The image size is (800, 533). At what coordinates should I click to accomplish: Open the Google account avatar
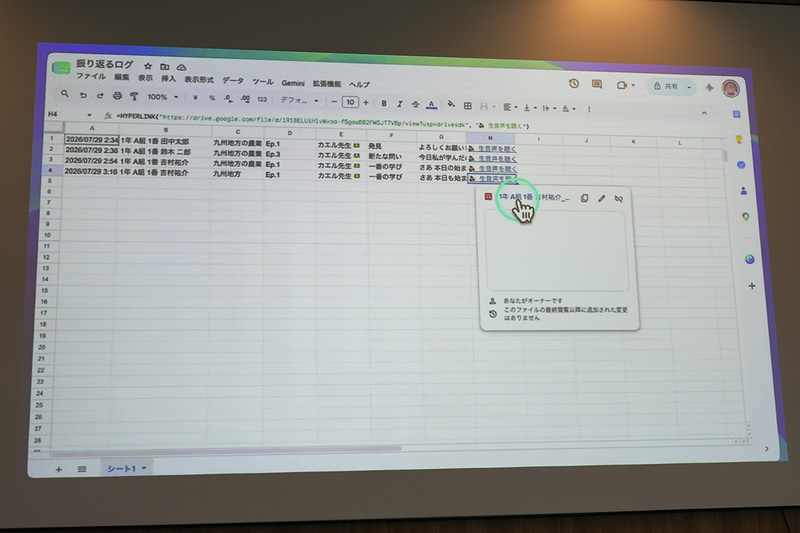click(731, 88)
